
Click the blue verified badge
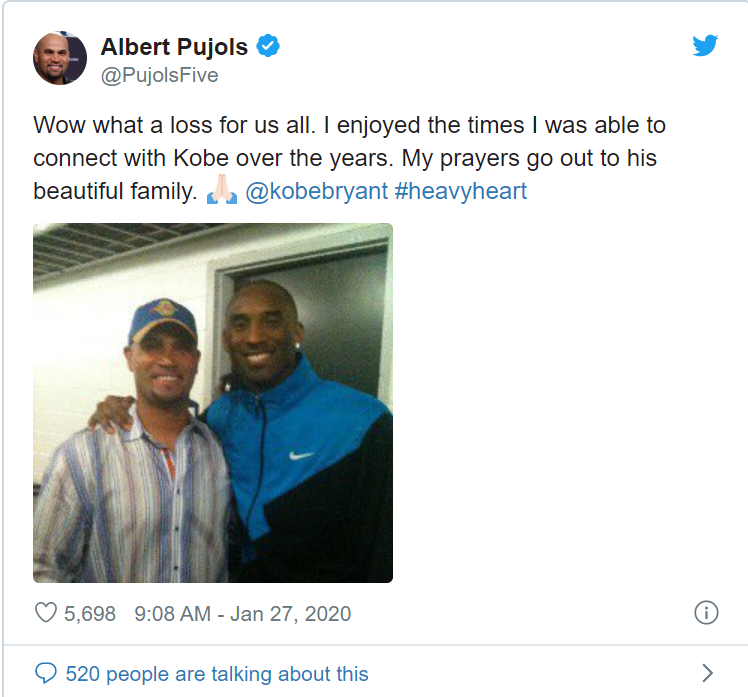point(268,46)
